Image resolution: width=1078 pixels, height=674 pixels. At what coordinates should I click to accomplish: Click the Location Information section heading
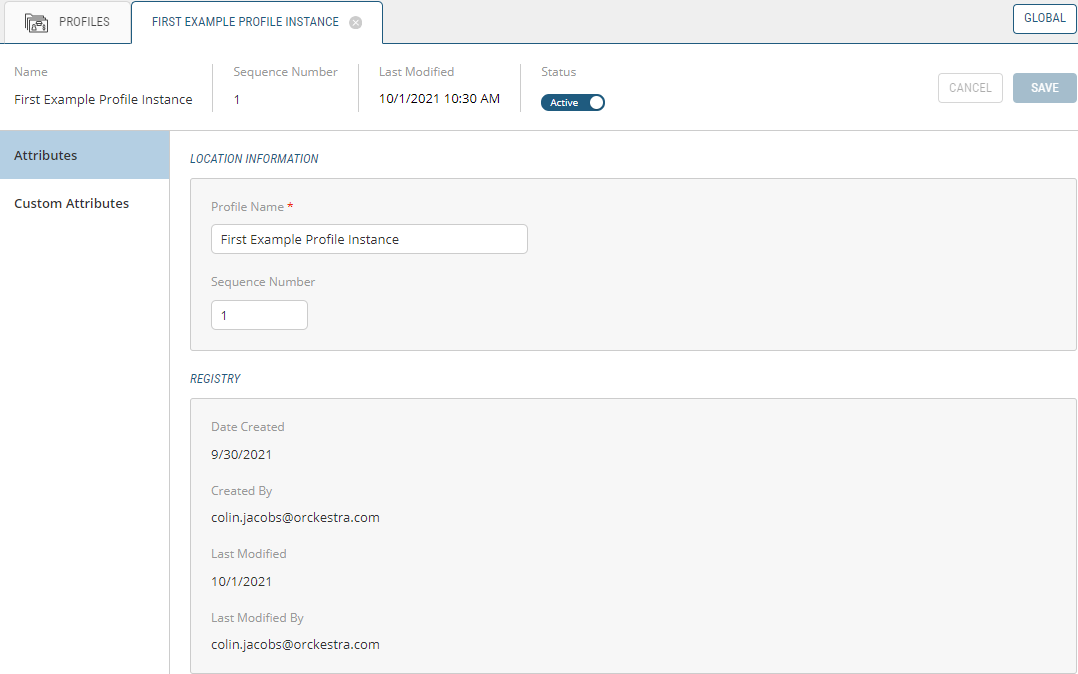click(254, 159)
